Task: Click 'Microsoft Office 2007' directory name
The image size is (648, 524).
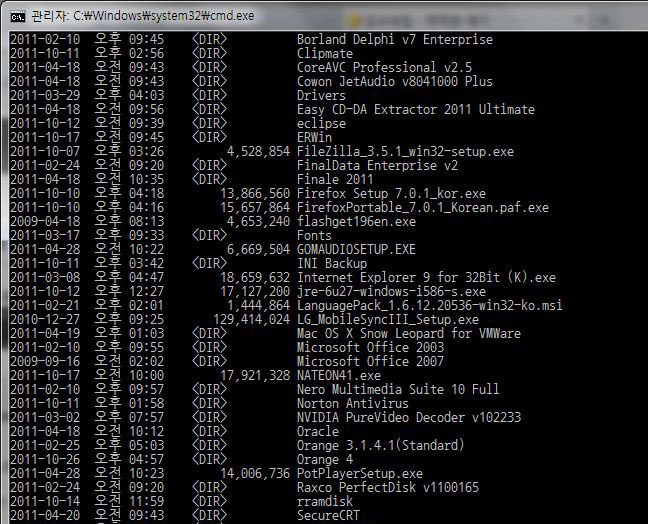Action: [370, 362]
